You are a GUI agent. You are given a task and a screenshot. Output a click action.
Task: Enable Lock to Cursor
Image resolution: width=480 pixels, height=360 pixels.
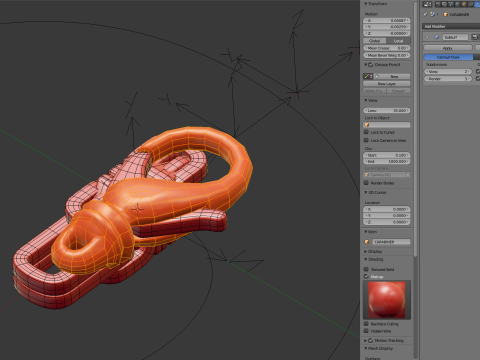pos(366,132)
